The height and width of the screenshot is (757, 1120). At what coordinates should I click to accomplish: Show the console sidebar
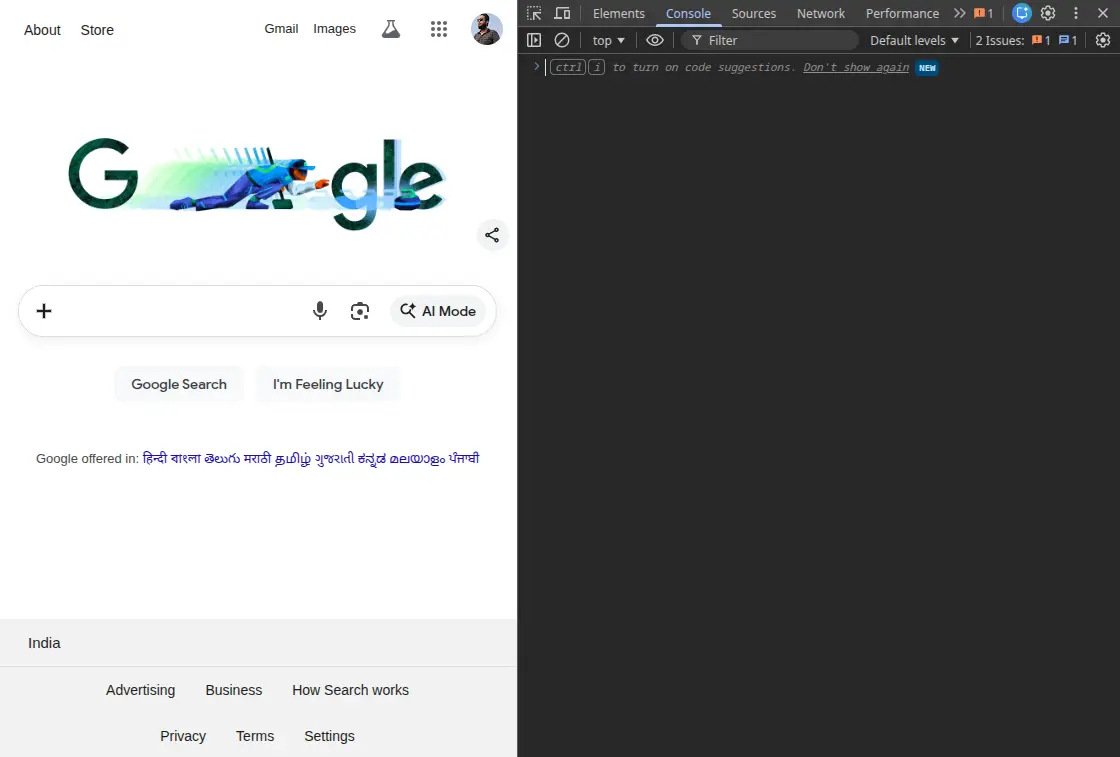[534, 41]
